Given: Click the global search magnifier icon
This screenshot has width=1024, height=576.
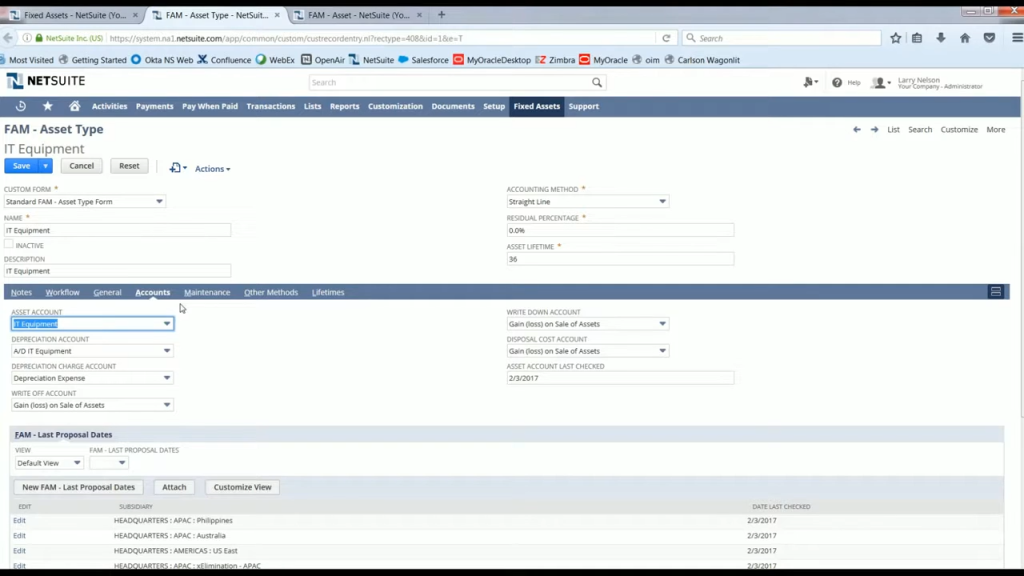Looking at the screenshot, I should [x=597, y=83].
